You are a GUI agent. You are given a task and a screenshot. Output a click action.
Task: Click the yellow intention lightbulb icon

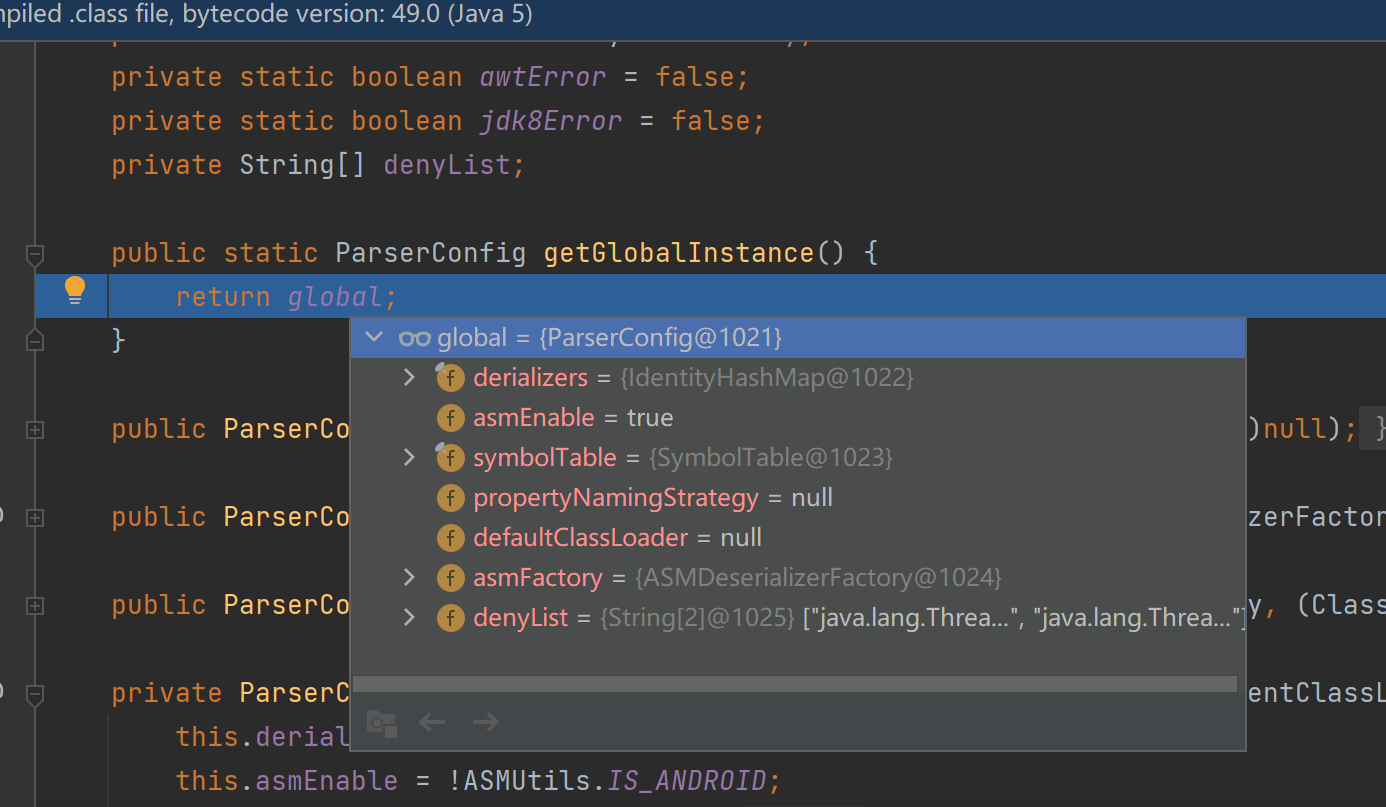pyautogui.click(x=75, y=291)
